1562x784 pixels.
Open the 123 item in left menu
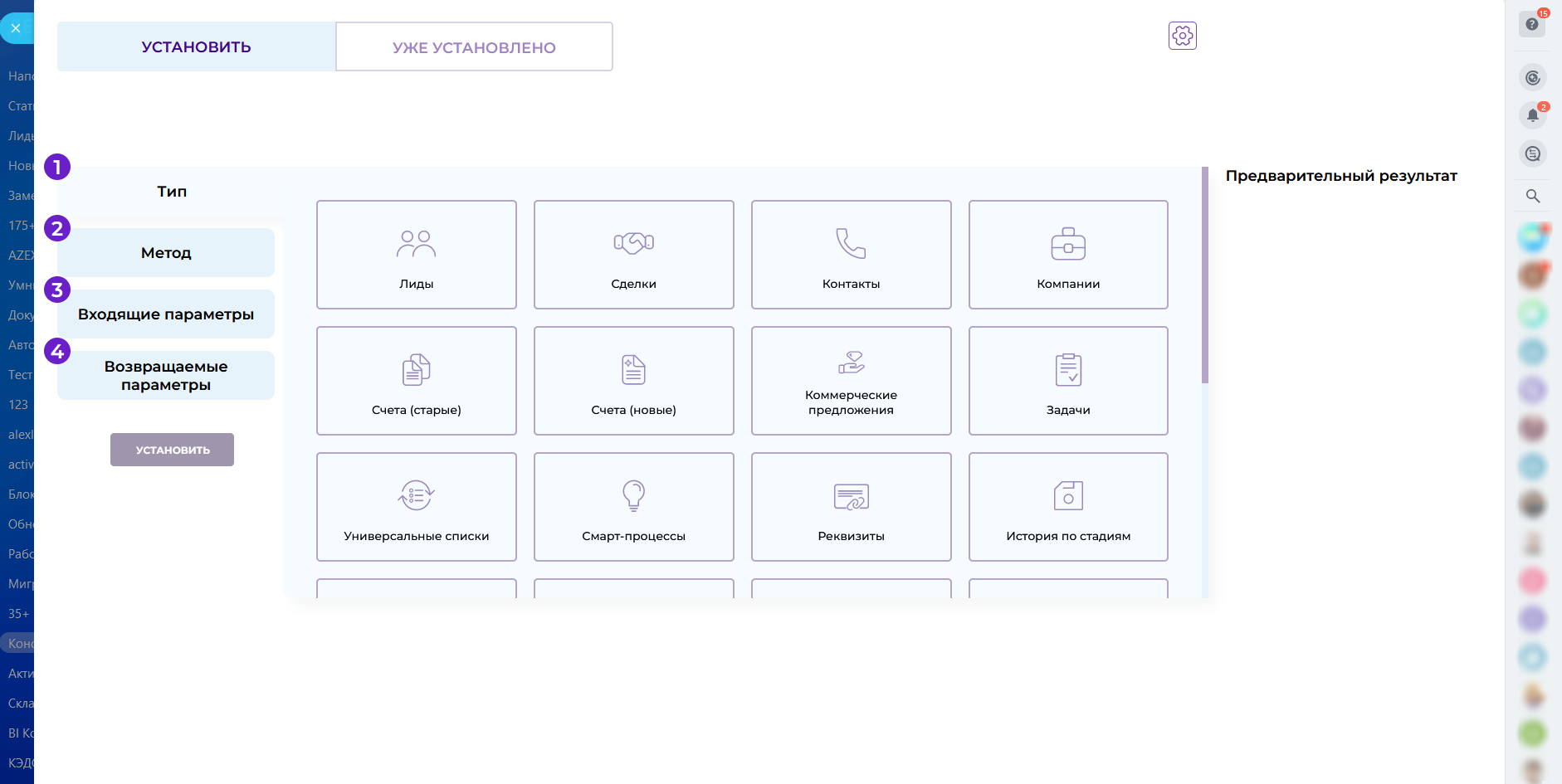coord(17,405)
